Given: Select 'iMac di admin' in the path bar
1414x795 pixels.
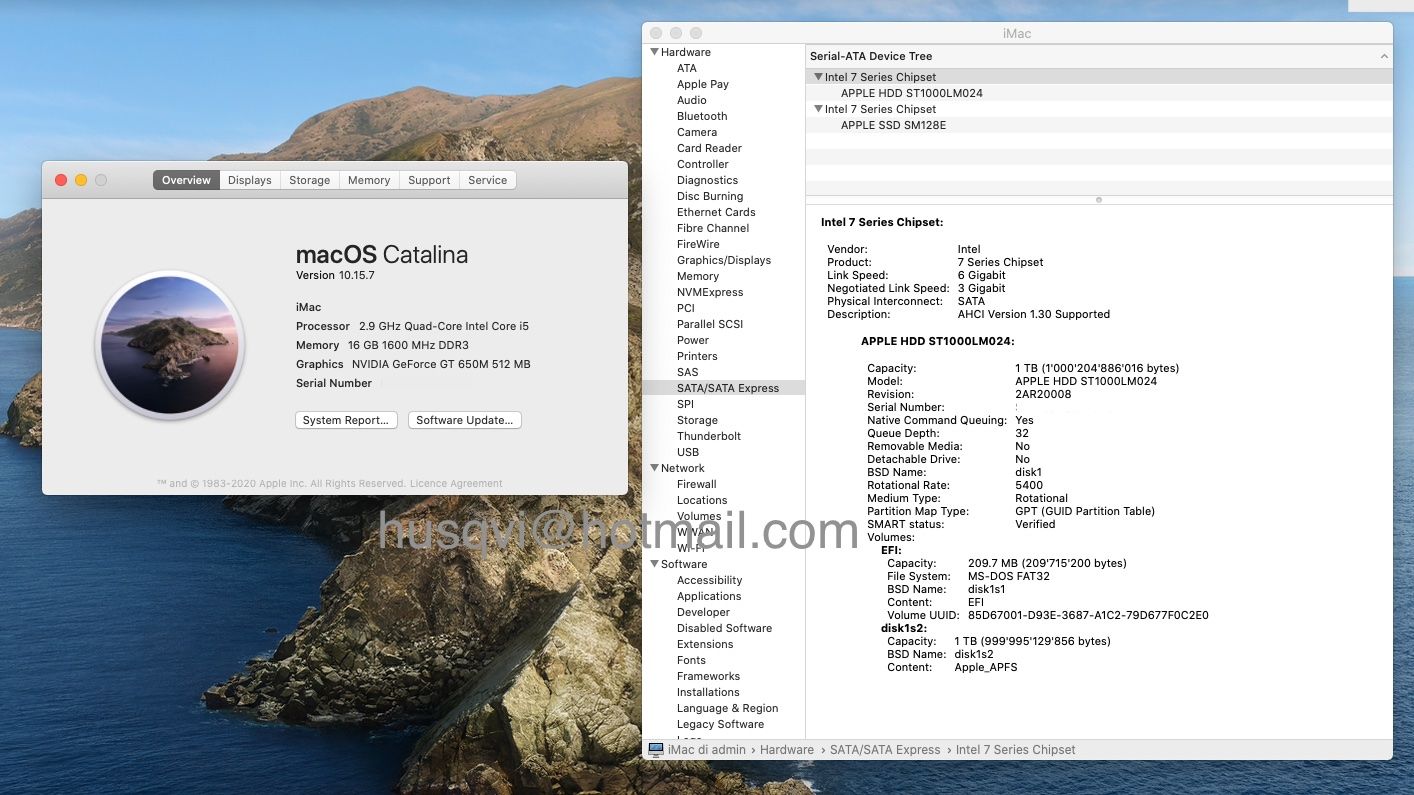Looking at the screenshot, I should (x=707, y=750).
